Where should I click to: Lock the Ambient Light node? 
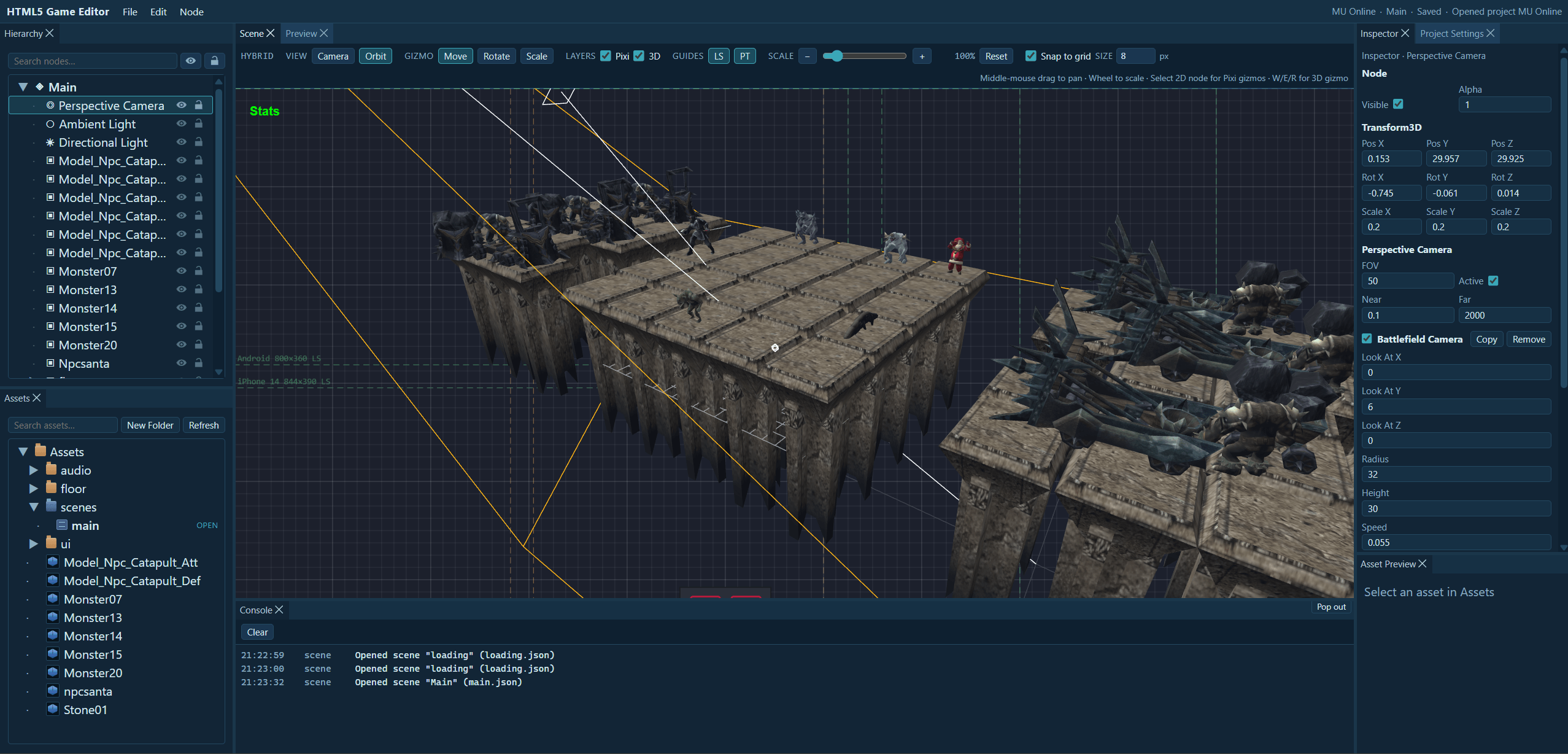(x=199, y=123)
